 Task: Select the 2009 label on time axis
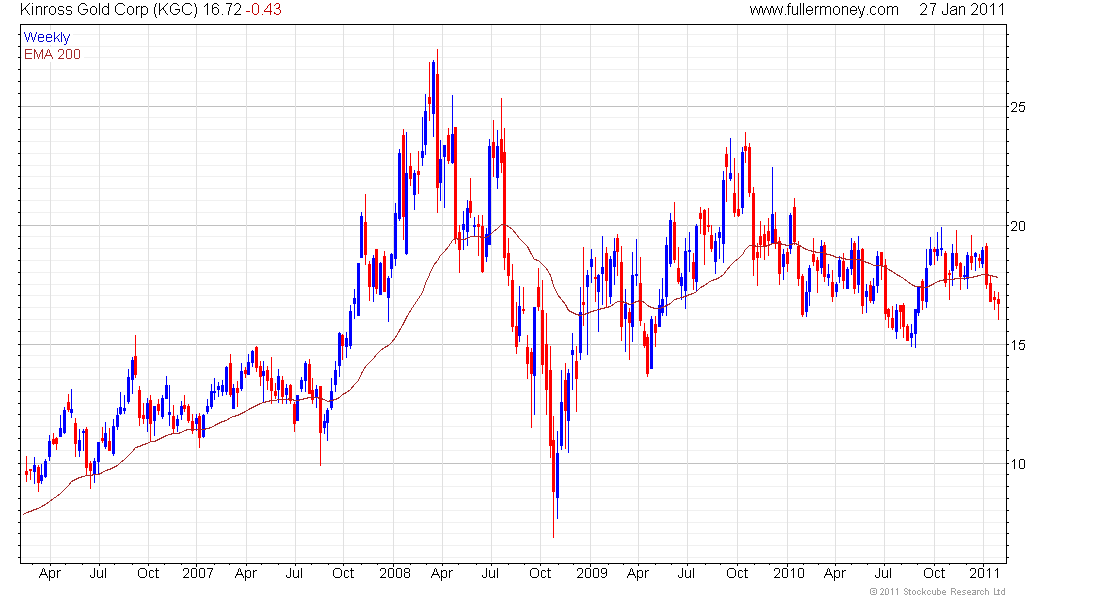click(x=592, y=574)
